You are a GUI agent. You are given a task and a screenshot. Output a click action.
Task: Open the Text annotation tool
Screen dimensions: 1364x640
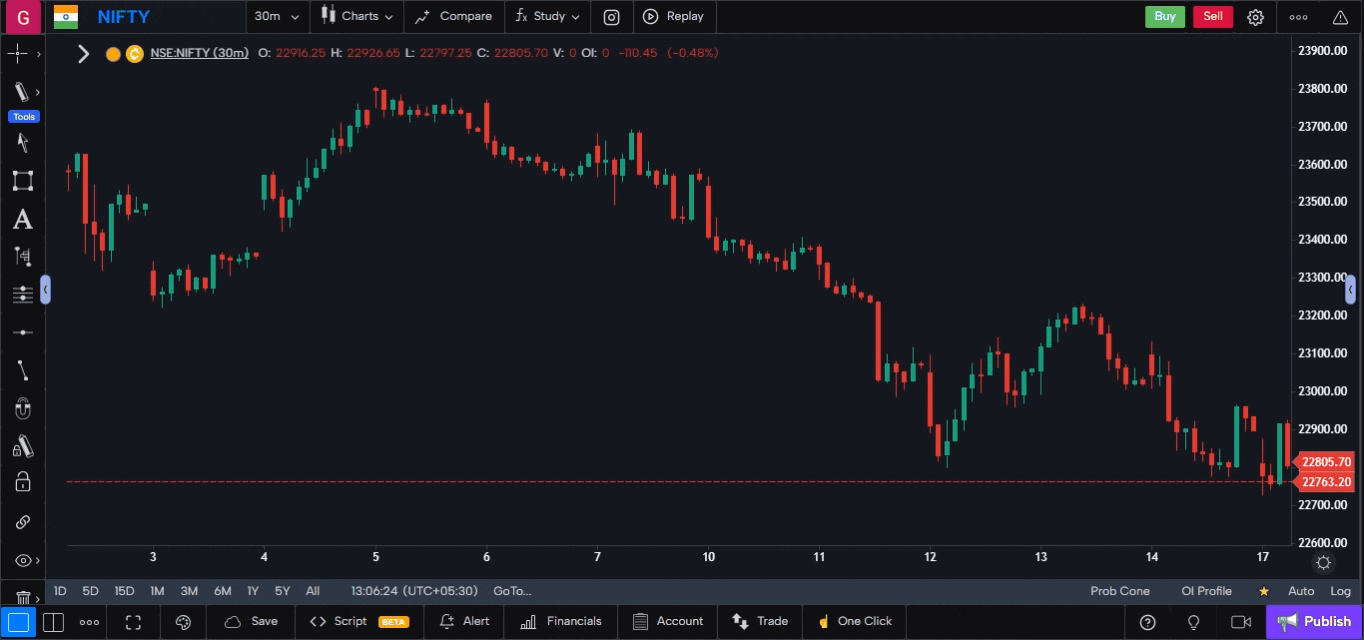(x=22, y=219)
